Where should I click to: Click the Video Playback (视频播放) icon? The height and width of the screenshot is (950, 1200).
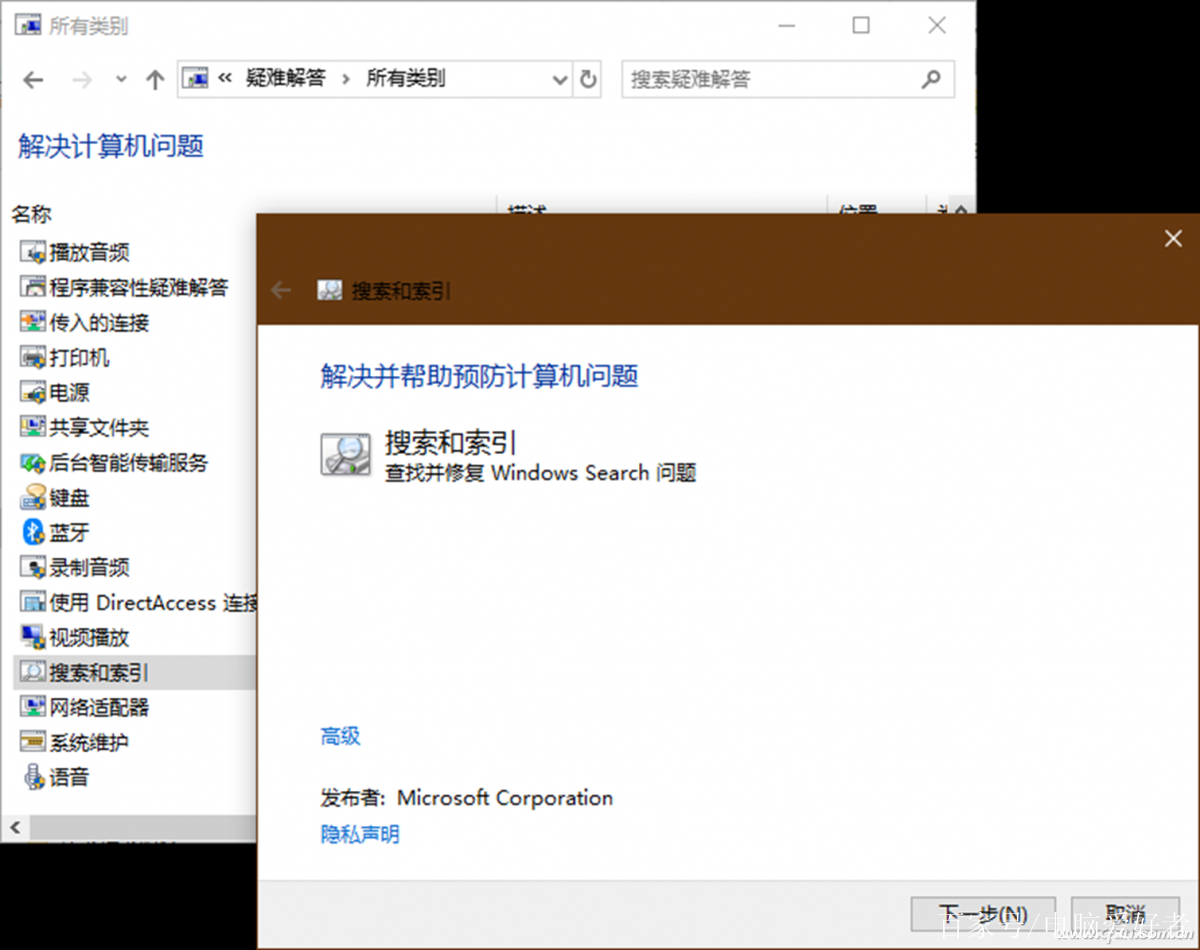[34, 637]
